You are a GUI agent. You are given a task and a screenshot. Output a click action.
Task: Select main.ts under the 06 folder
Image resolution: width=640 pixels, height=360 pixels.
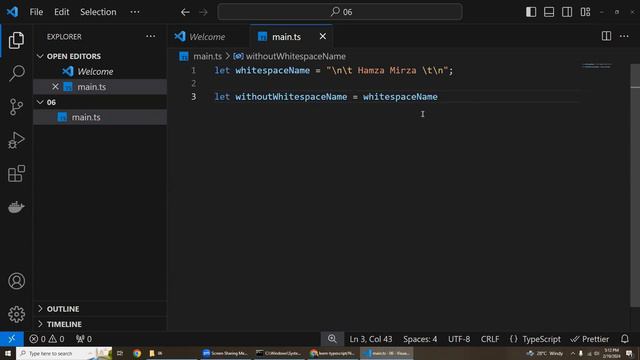click(100, 117)
